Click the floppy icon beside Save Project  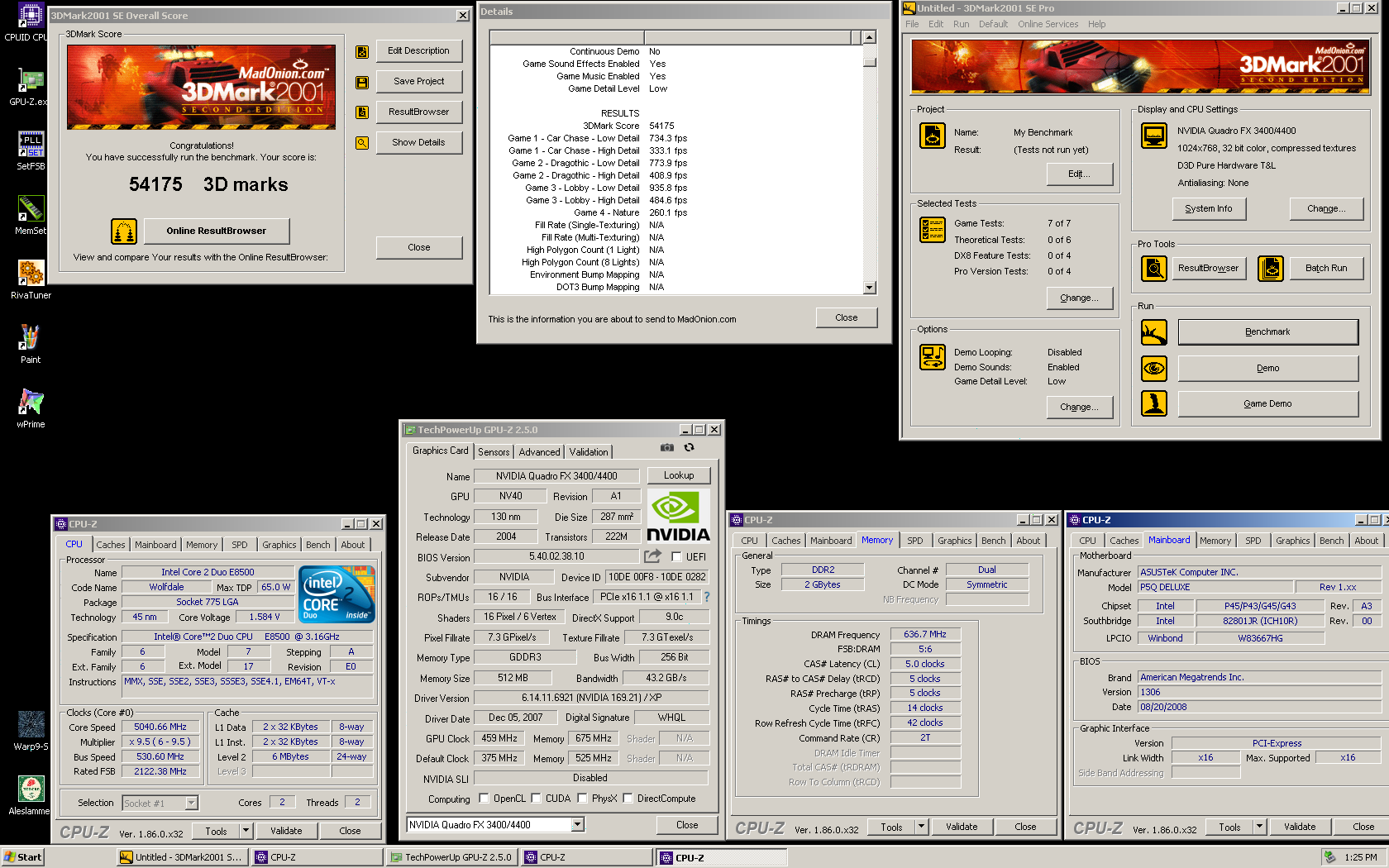pos(362,82)
